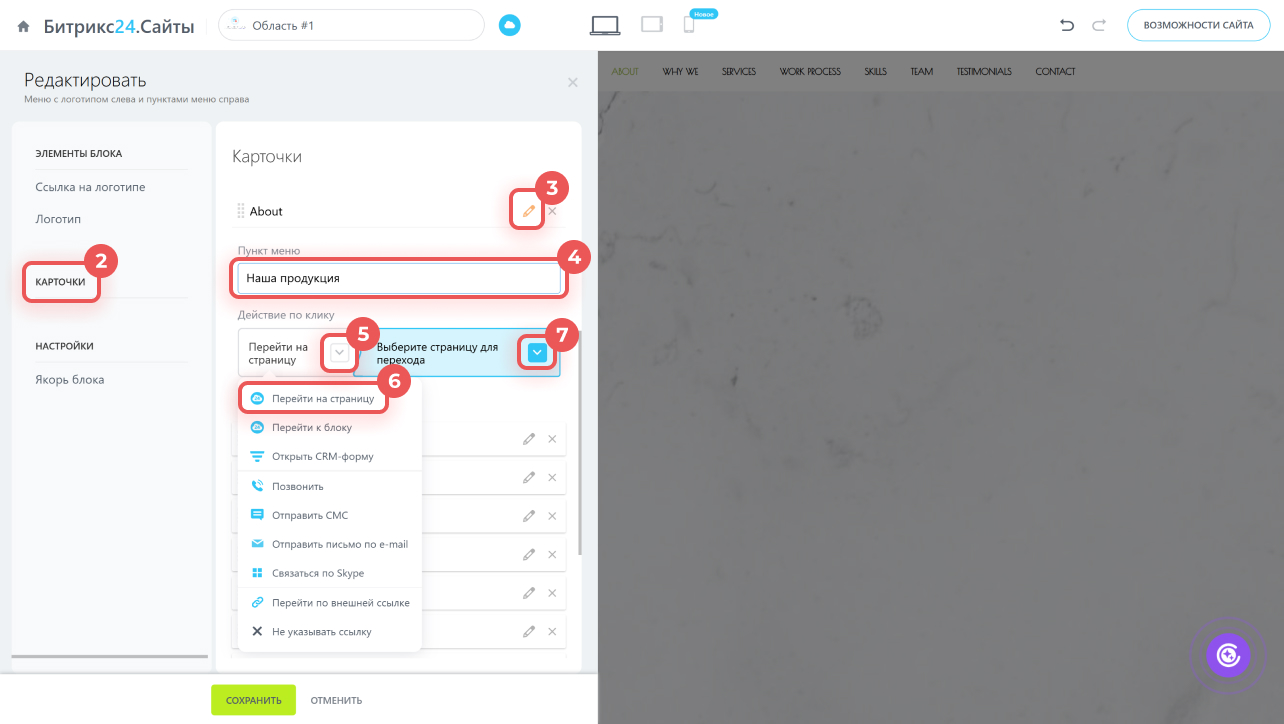Switch to desktop preview mode

point(606,25)
